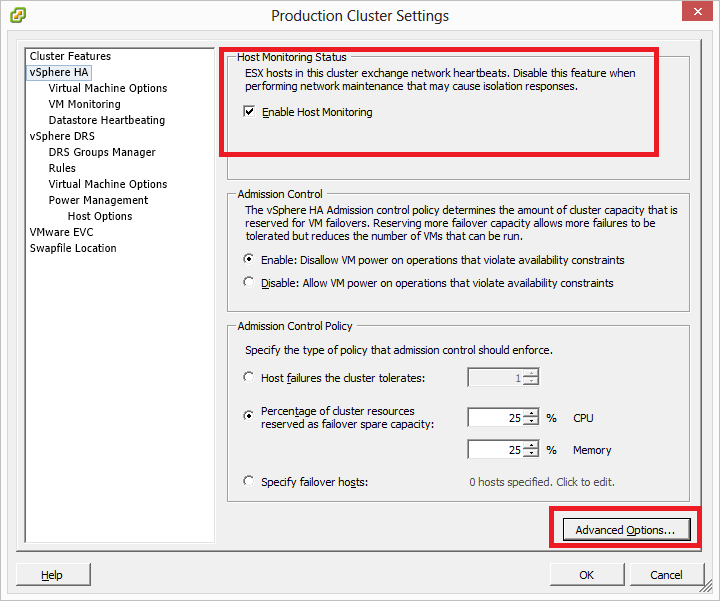Click the Cancel button
This screenshot has width=720, height=601.
pyautogui.click(x=666, y=575)
